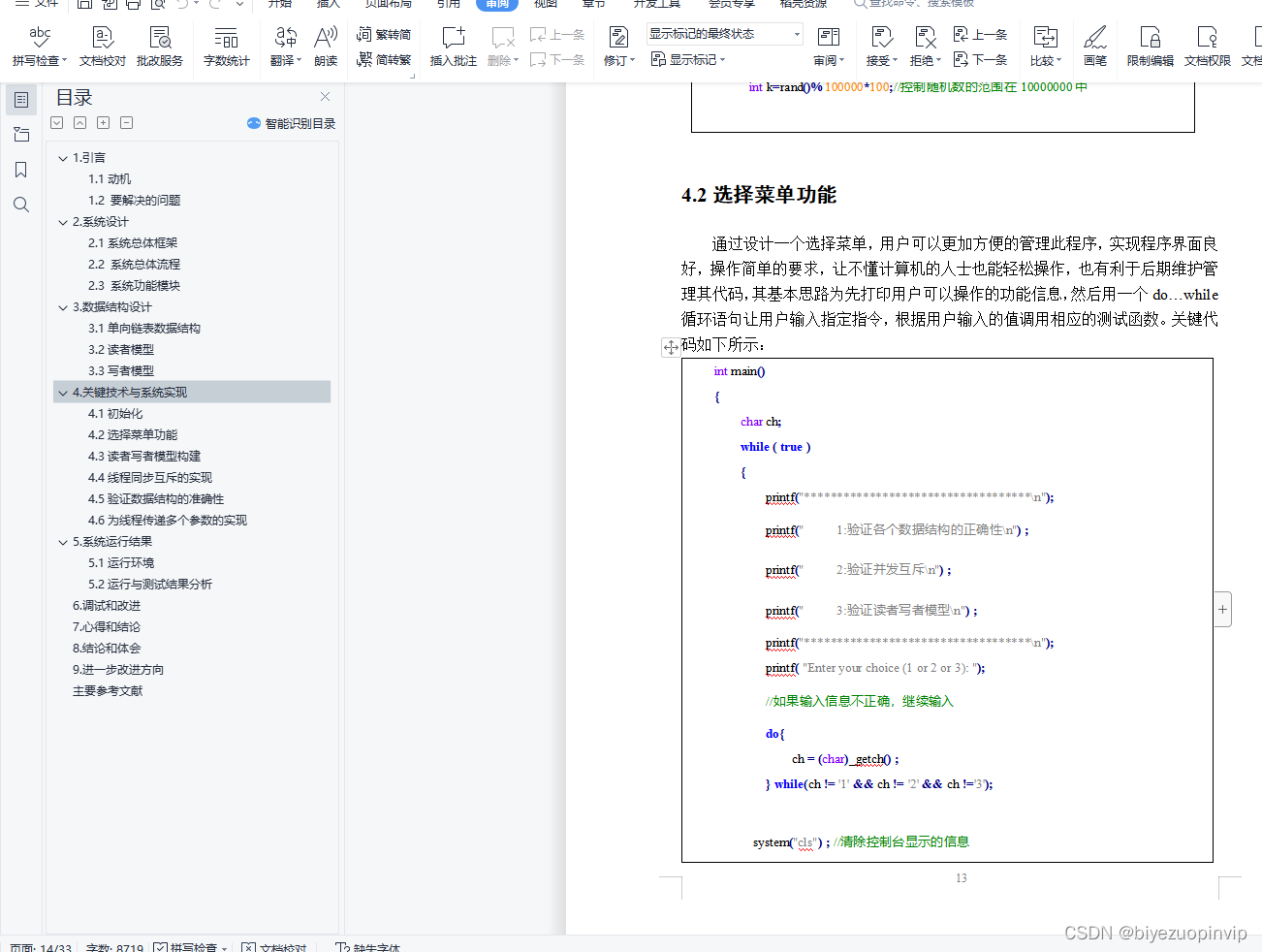Open the 显示标记的最终状态 combo box

click(725, 34)
